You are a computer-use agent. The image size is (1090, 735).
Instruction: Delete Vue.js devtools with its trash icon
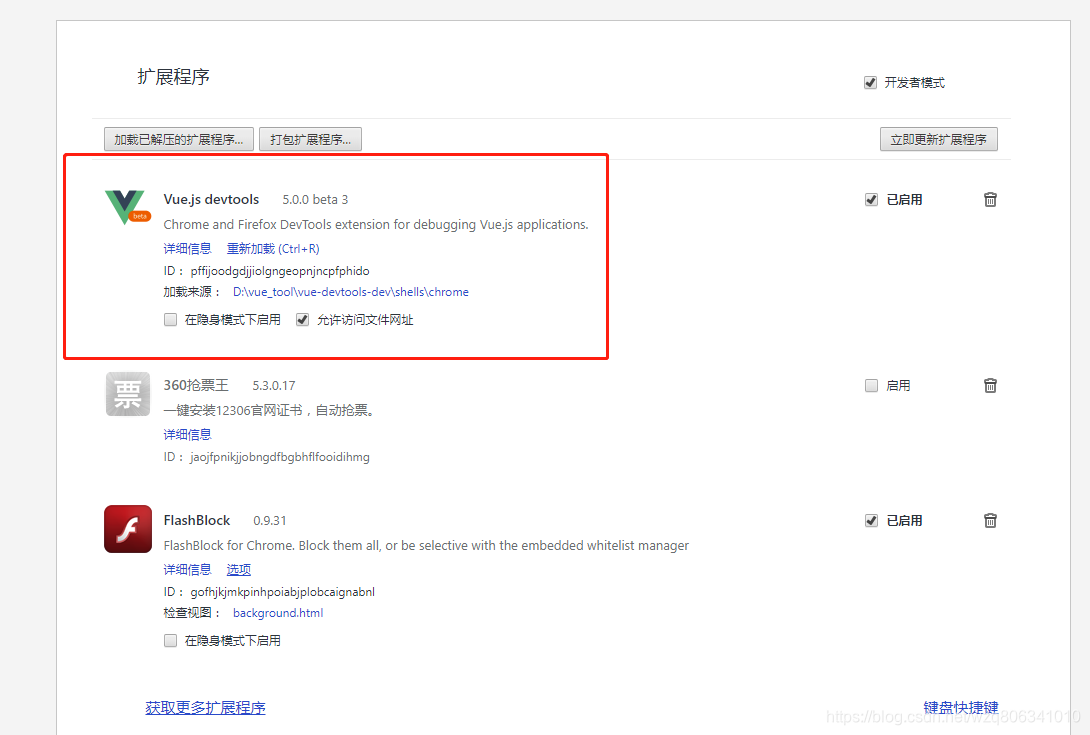tap(990, 200)
